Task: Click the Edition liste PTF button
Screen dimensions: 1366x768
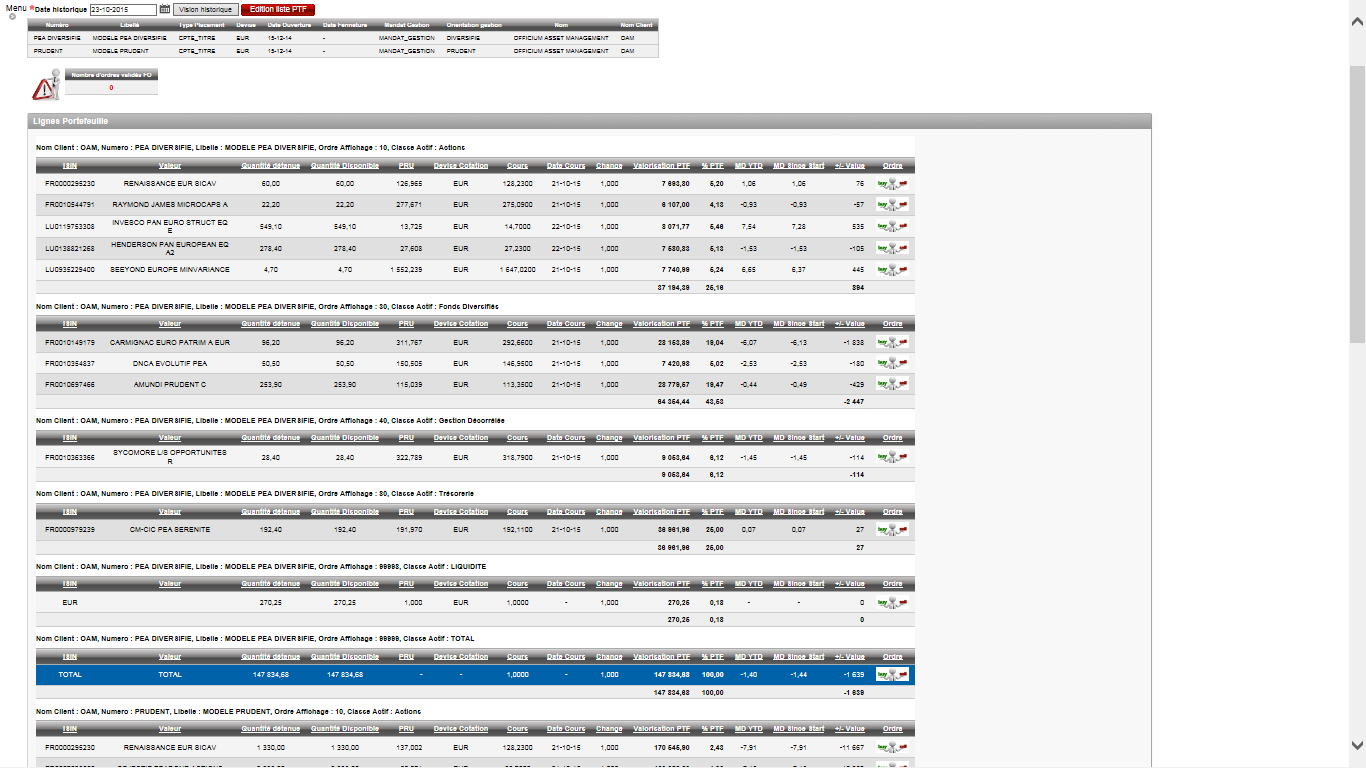Action: 278,9
